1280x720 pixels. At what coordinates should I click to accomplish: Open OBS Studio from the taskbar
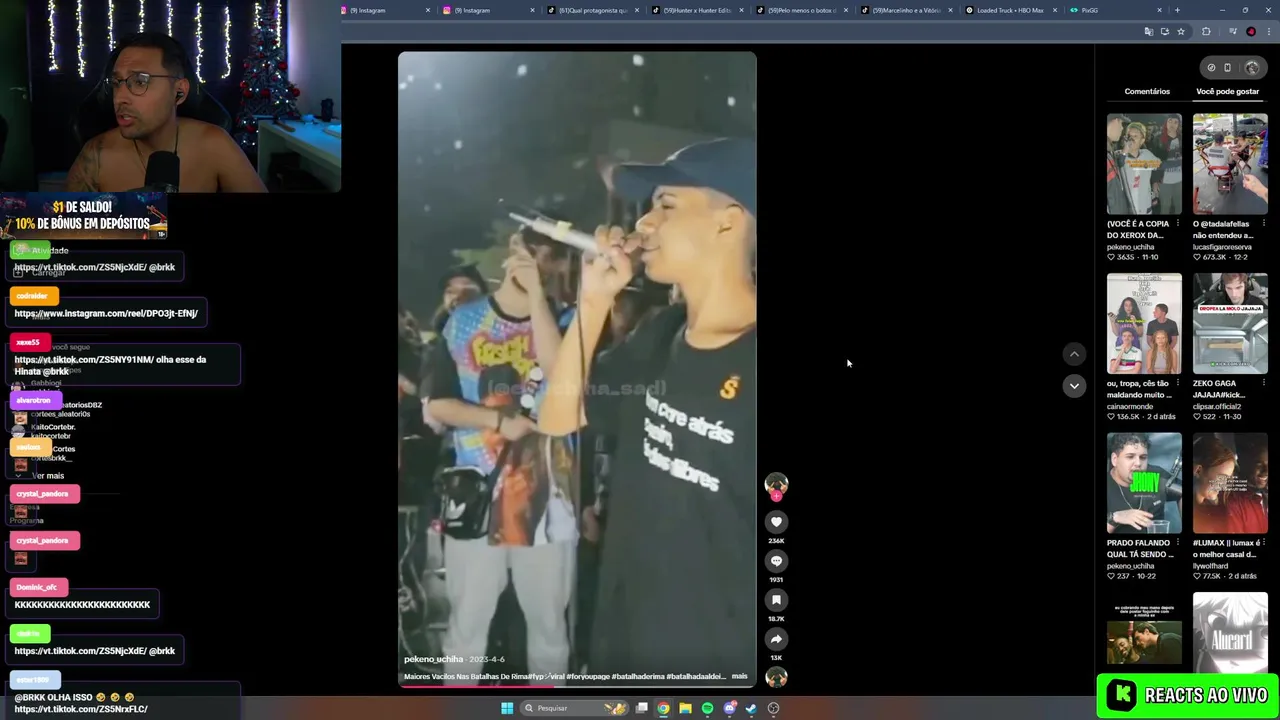773,708
